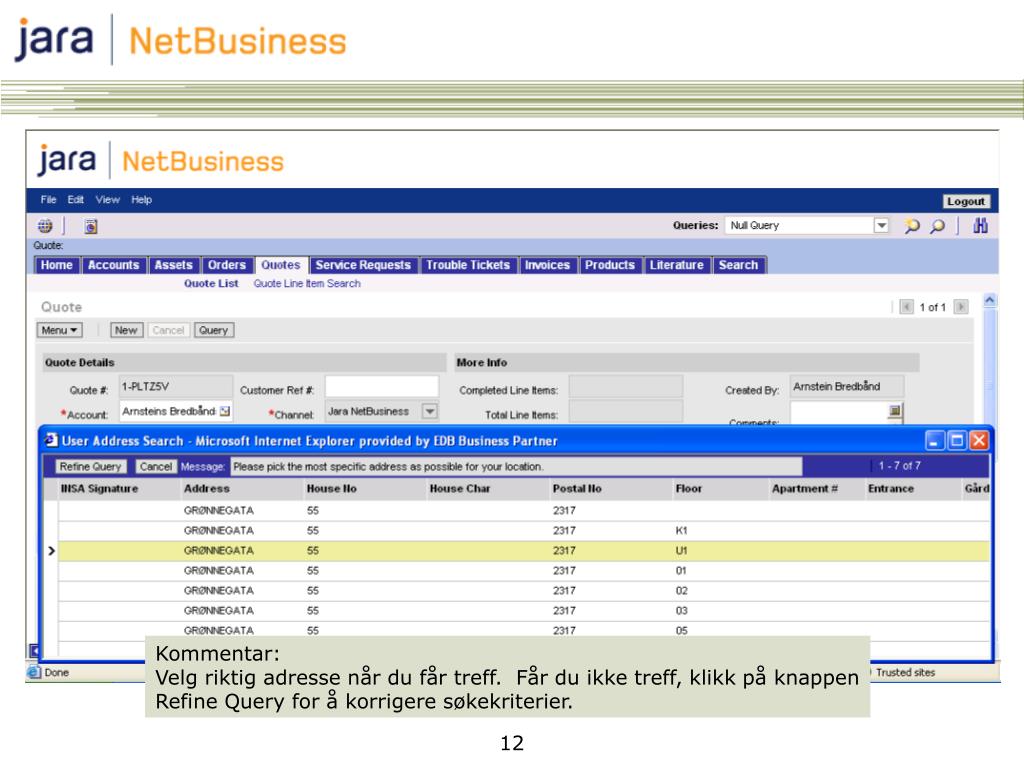1024x768 pixels.
Task: Click the reports document toolbar icon
Action: pyautogui.click(x=91, y=226)
